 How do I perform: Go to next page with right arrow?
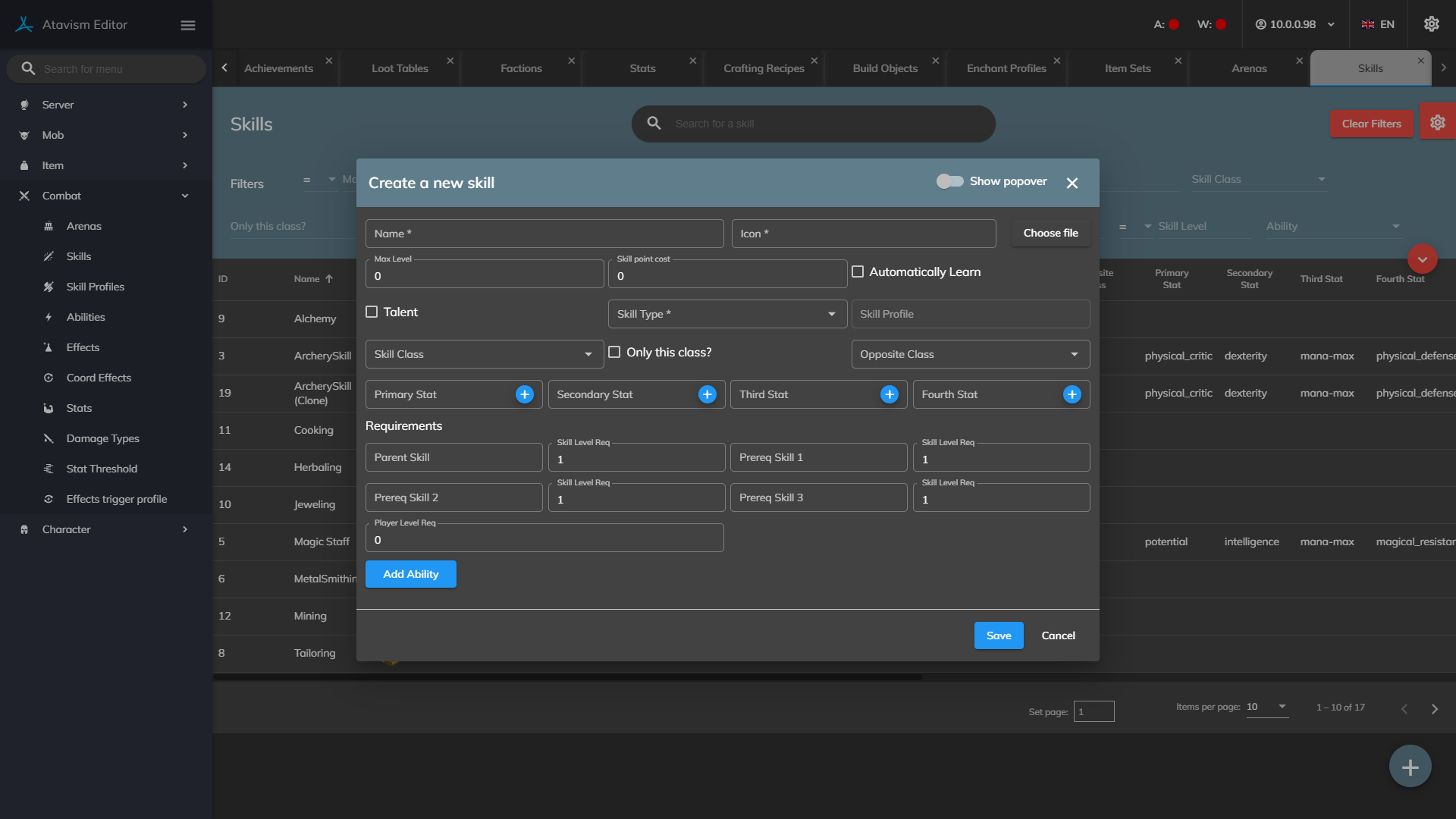pos(1434,709)
